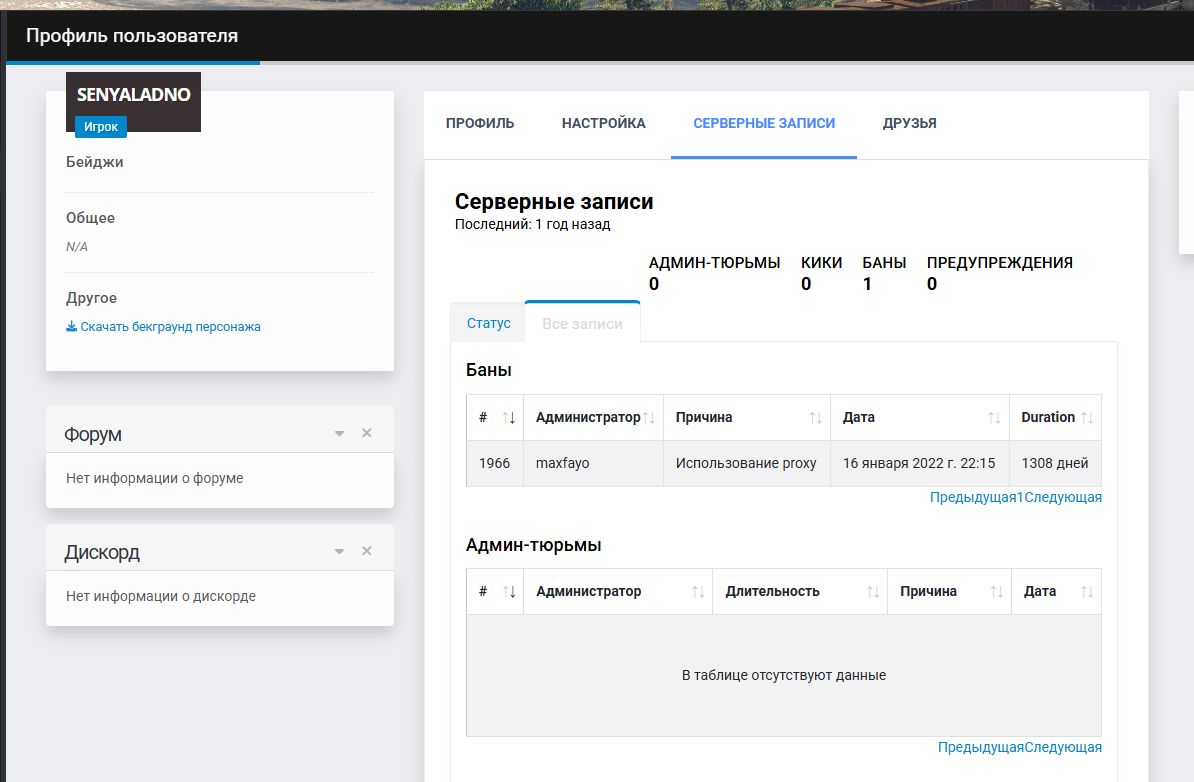The image size is (1194, 782).
Task: Sort Админ-тюрьмы table by Администратор
Action: tap(618, 592)
